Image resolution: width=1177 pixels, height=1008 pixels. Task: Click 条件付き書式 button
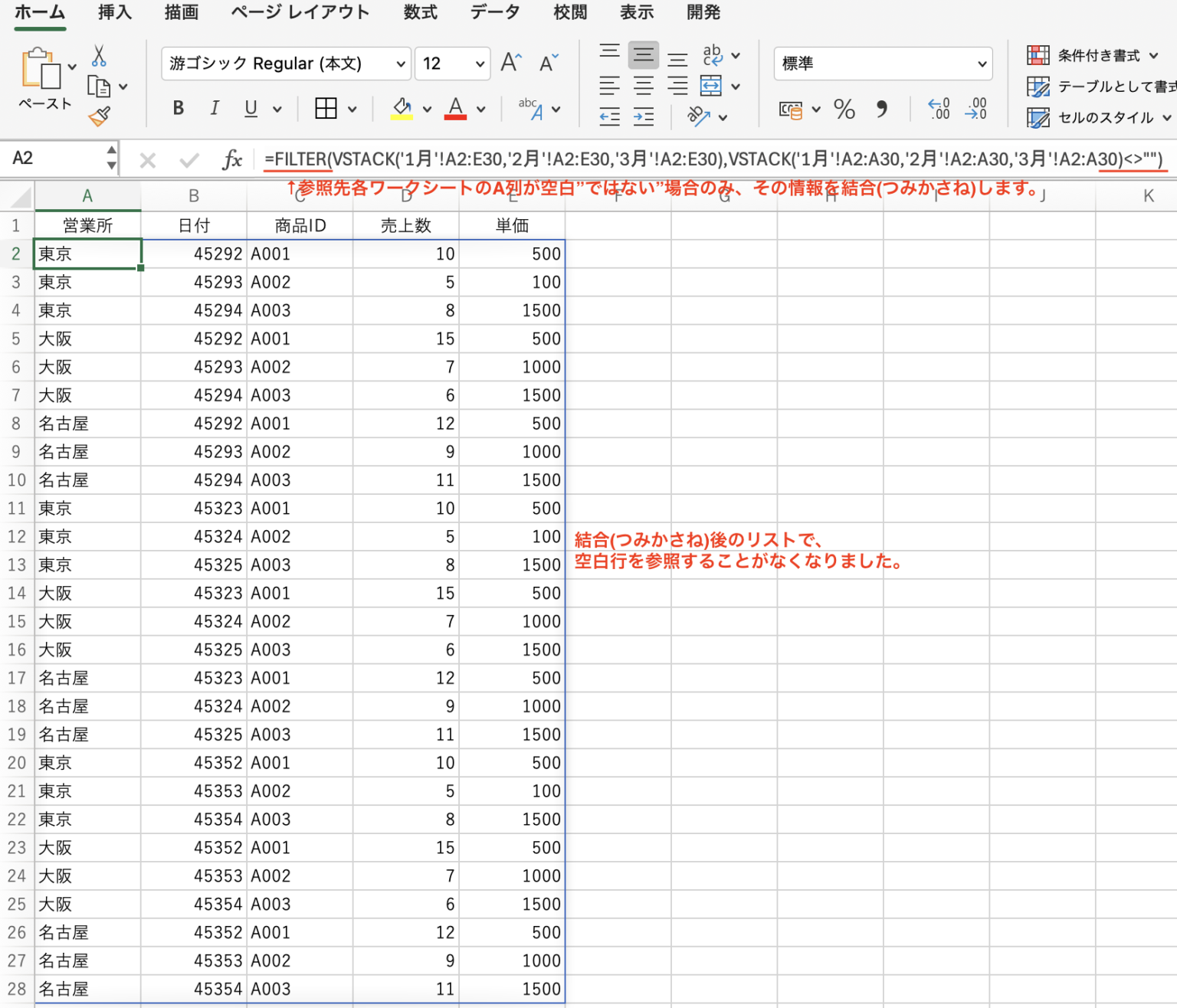tap(1092, 55)
